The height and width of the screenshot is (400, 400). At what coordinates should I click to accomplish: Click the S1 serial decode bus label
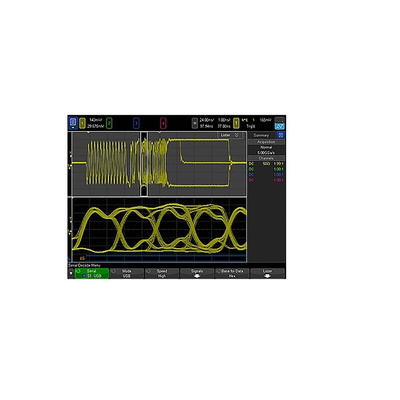point(82,258)
